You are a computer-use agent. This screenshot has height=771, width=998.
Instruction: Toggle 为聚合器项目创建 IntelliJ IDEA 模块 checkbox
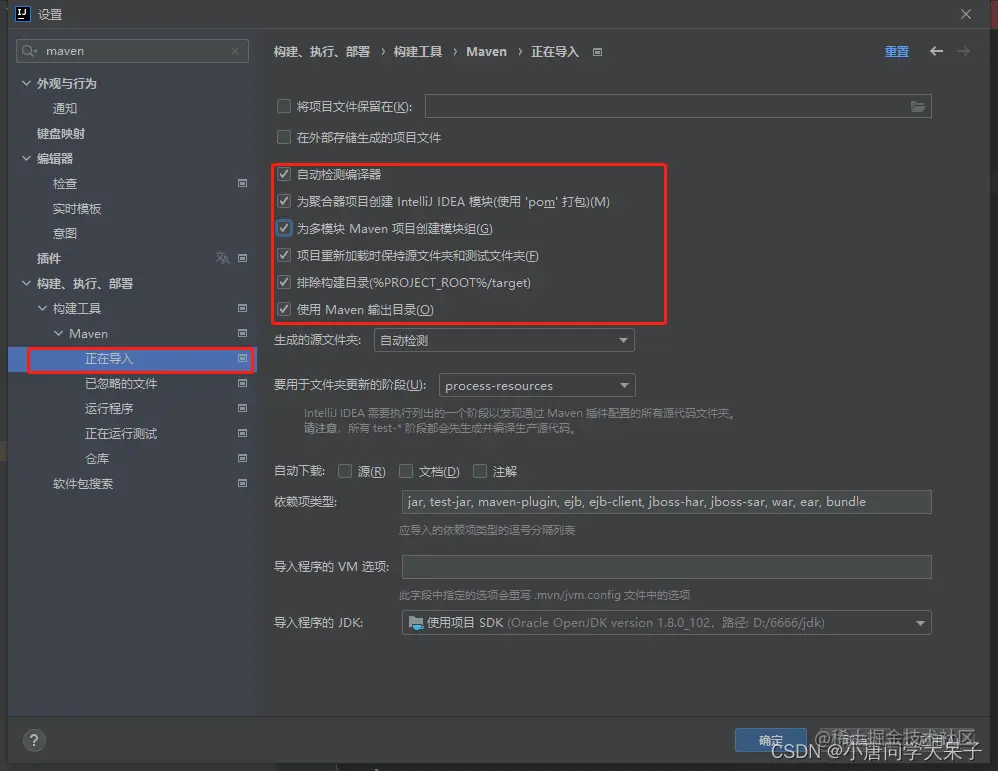284,201
